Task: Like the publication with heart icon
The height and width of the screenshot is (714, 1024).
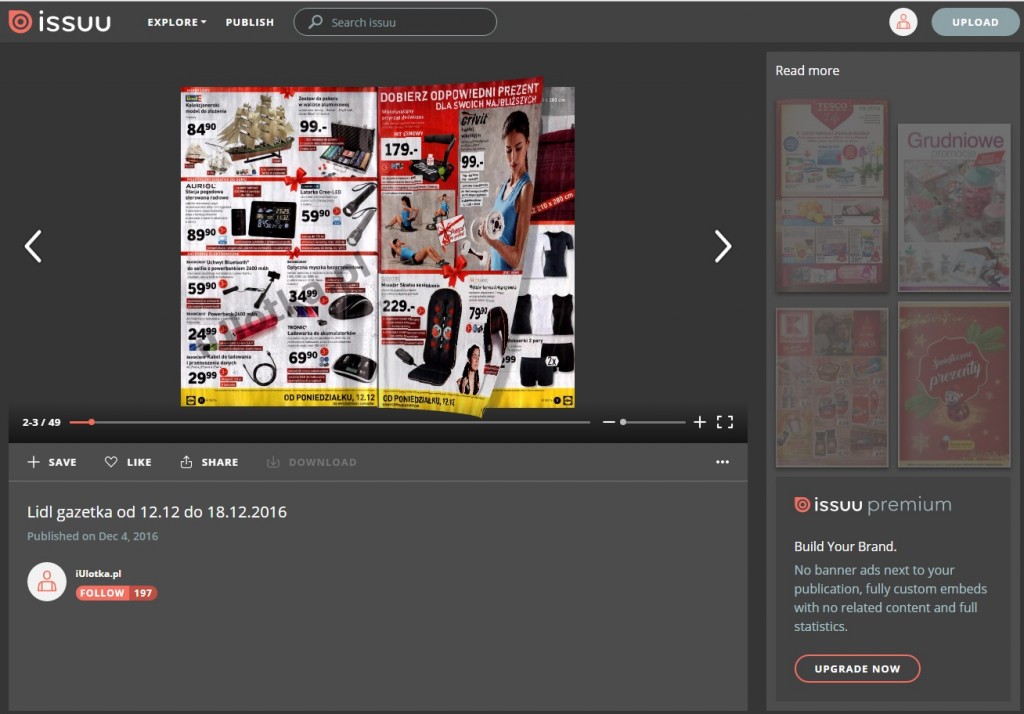Action: coord(128,462)
